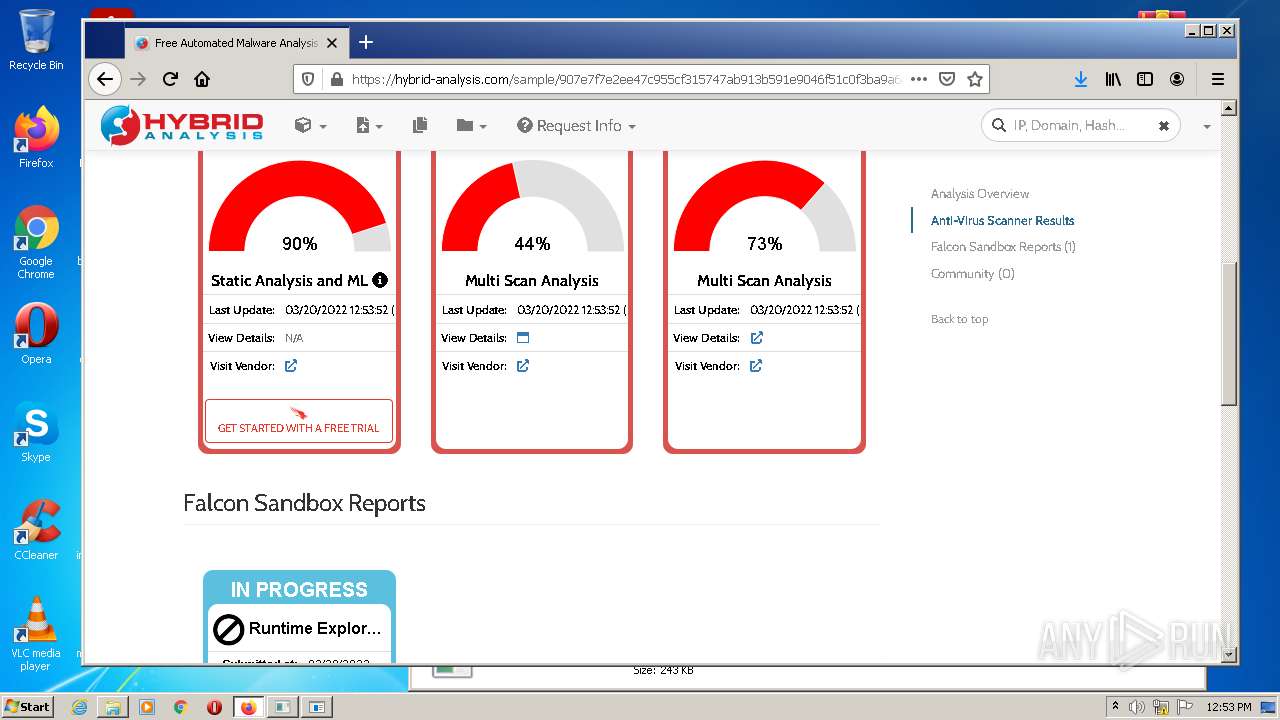Image resolution: width=1280 pixels, height=720 pixels.
Task: Open the Firefox Library menu
Action: coord(1113,79)
